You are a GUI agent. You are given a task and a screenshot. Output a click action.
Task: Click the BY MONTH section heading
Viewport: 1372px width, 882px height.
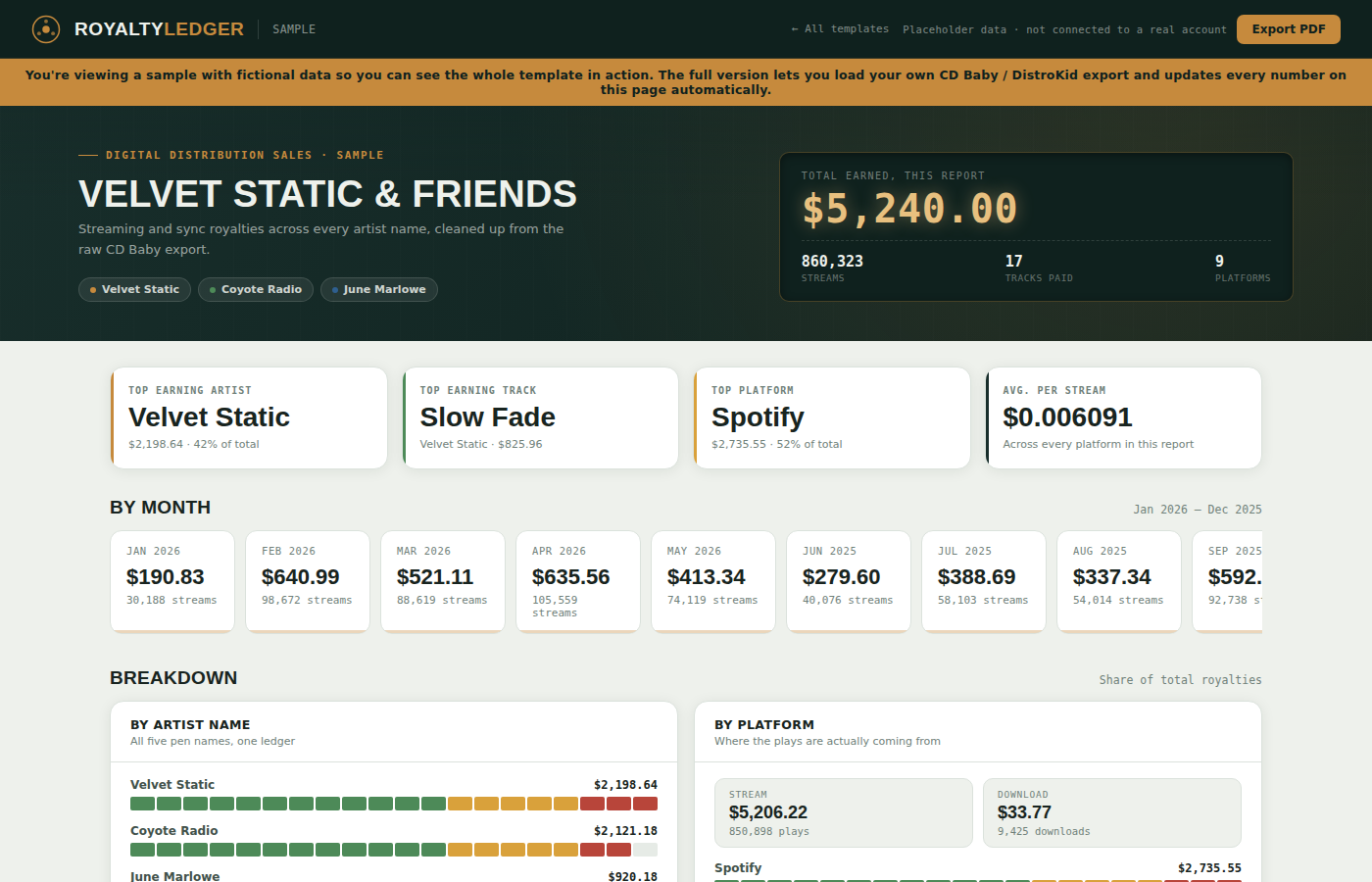click(x=160, y=508)
